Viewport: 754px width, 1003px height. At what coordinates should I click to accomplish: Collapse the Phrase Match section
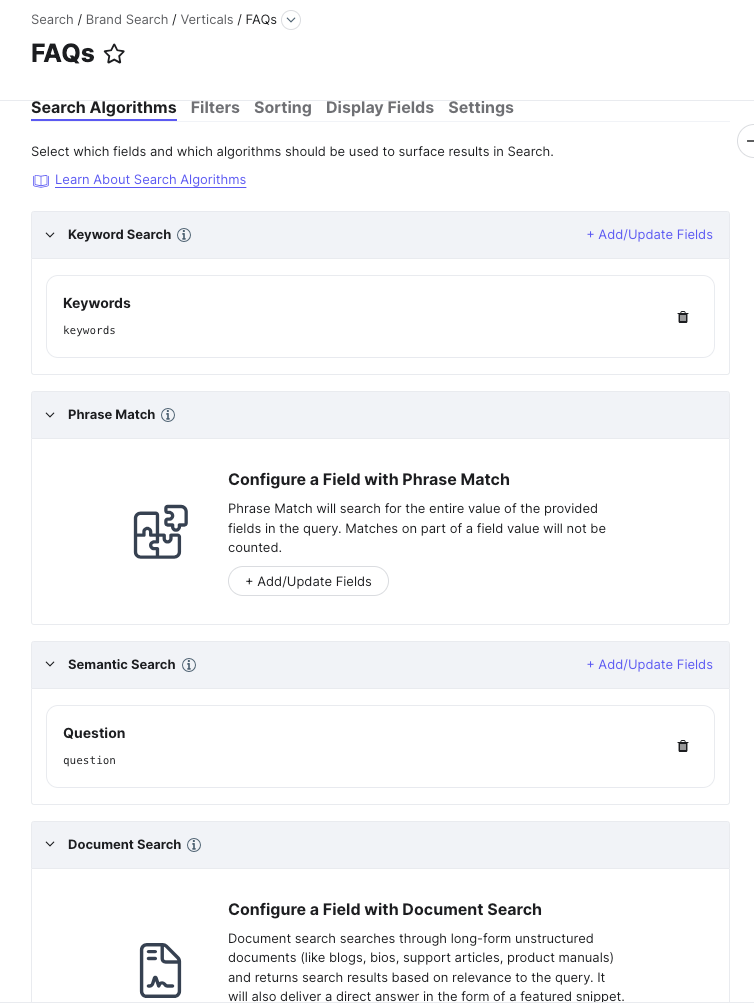[50, 415]
